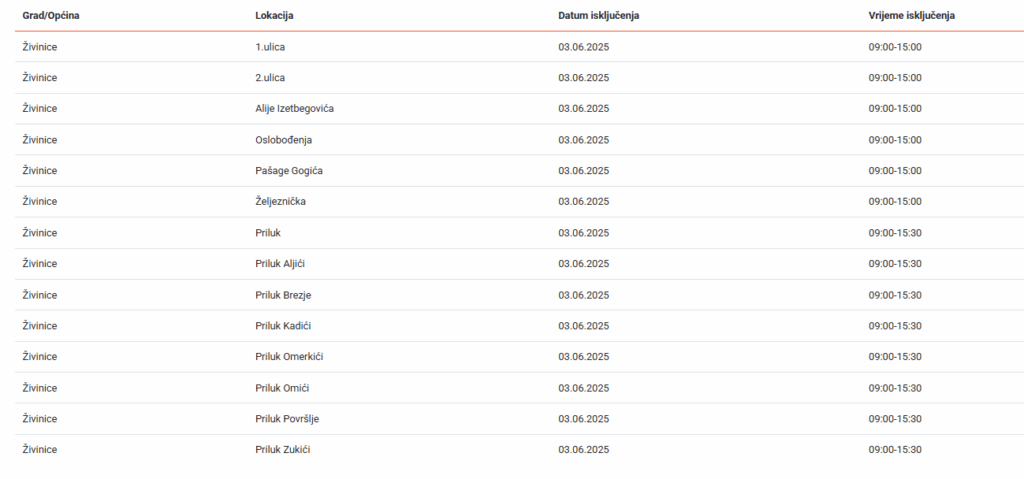Image resolution: width=1024 pixels, height=479 pixels.
Task: Click the Grad/Općina column header
Action: [x=50, y=16]
